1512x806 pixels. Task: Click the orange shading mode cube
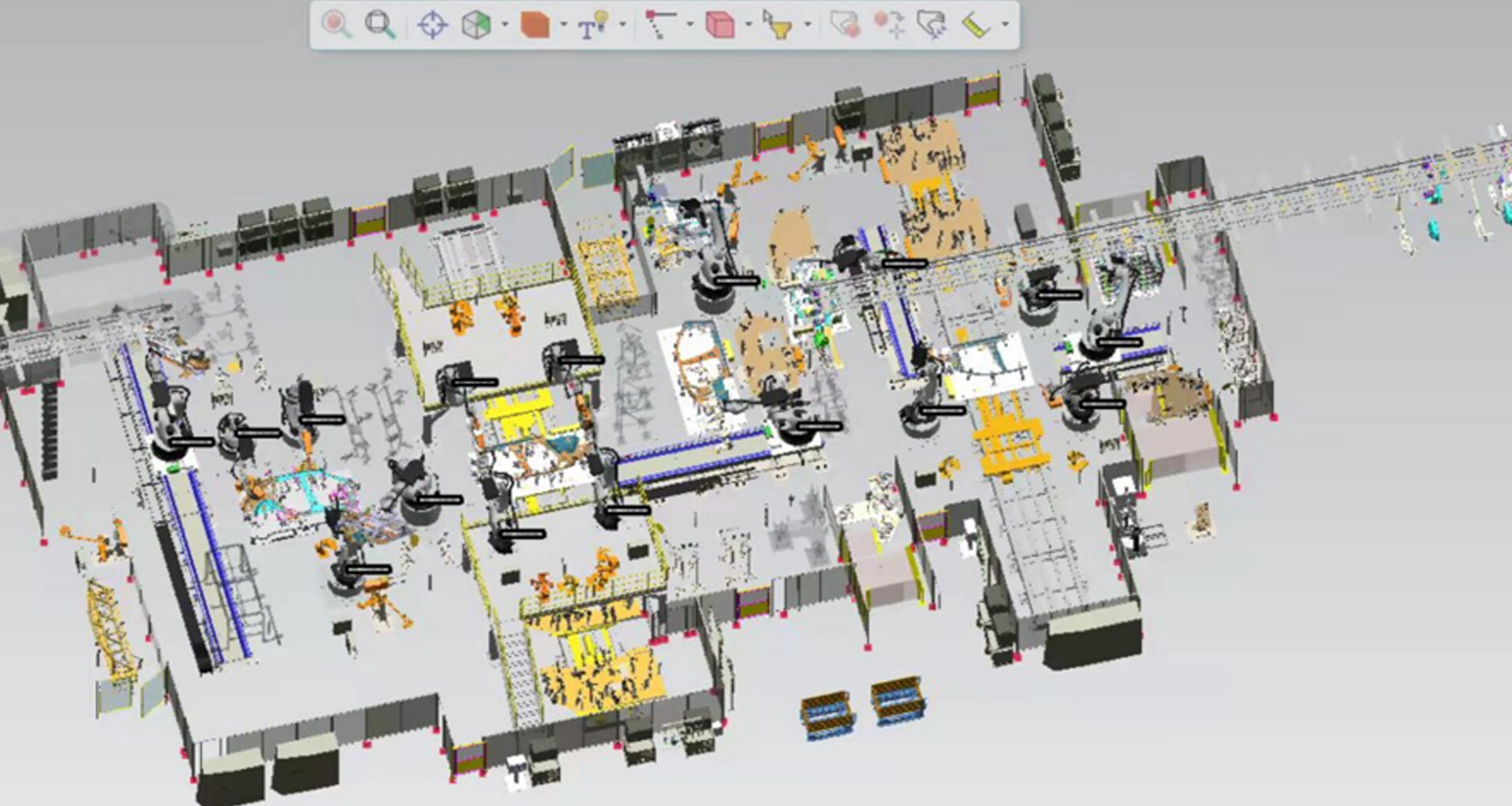[535, 24]
